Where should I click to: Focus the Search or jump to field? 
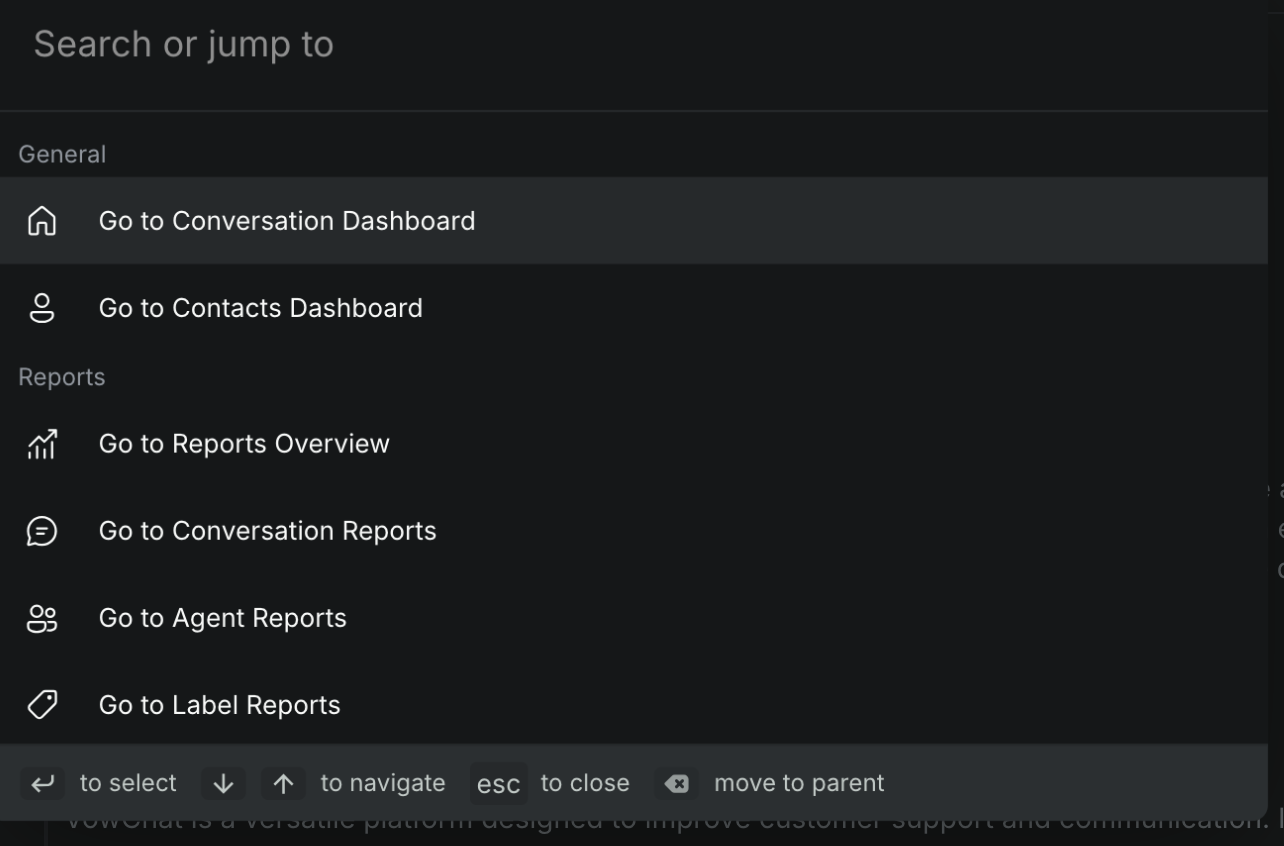click(x=600, y=45)
